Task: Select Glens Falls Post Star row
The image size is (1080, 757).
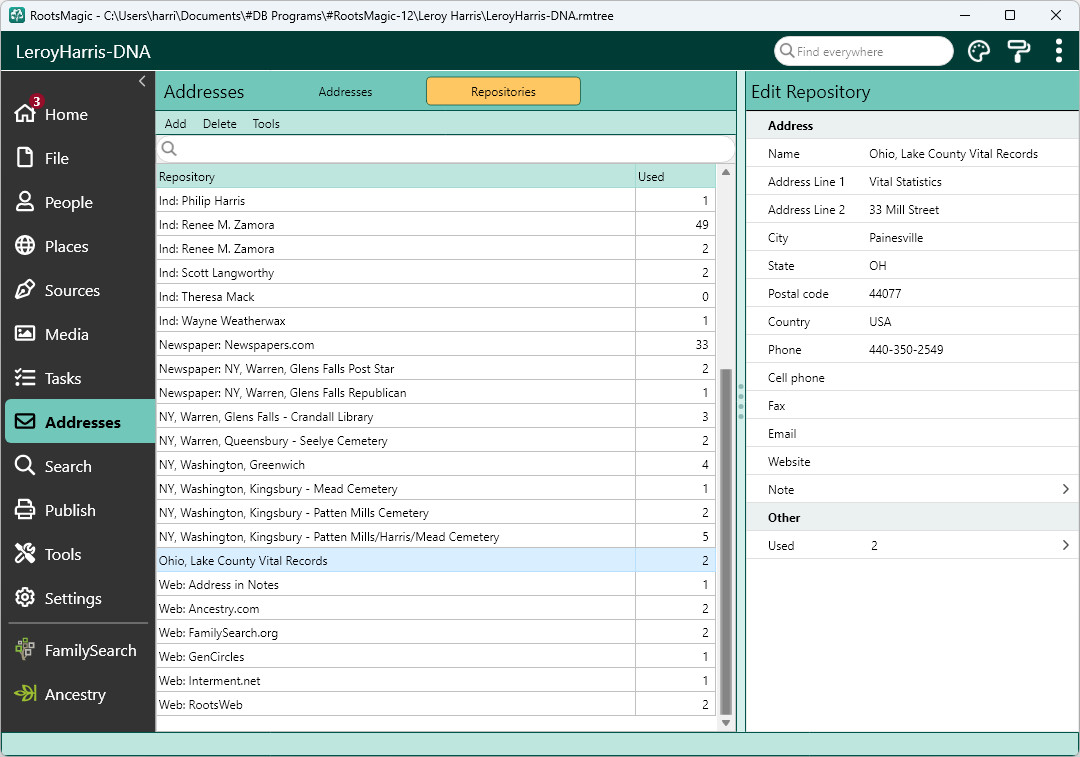Action: coord(436,369)
